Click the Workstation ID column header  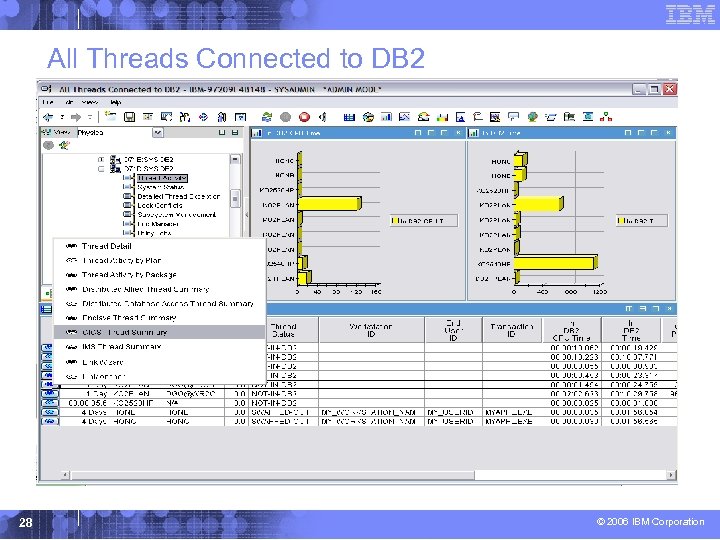point(371,330)
